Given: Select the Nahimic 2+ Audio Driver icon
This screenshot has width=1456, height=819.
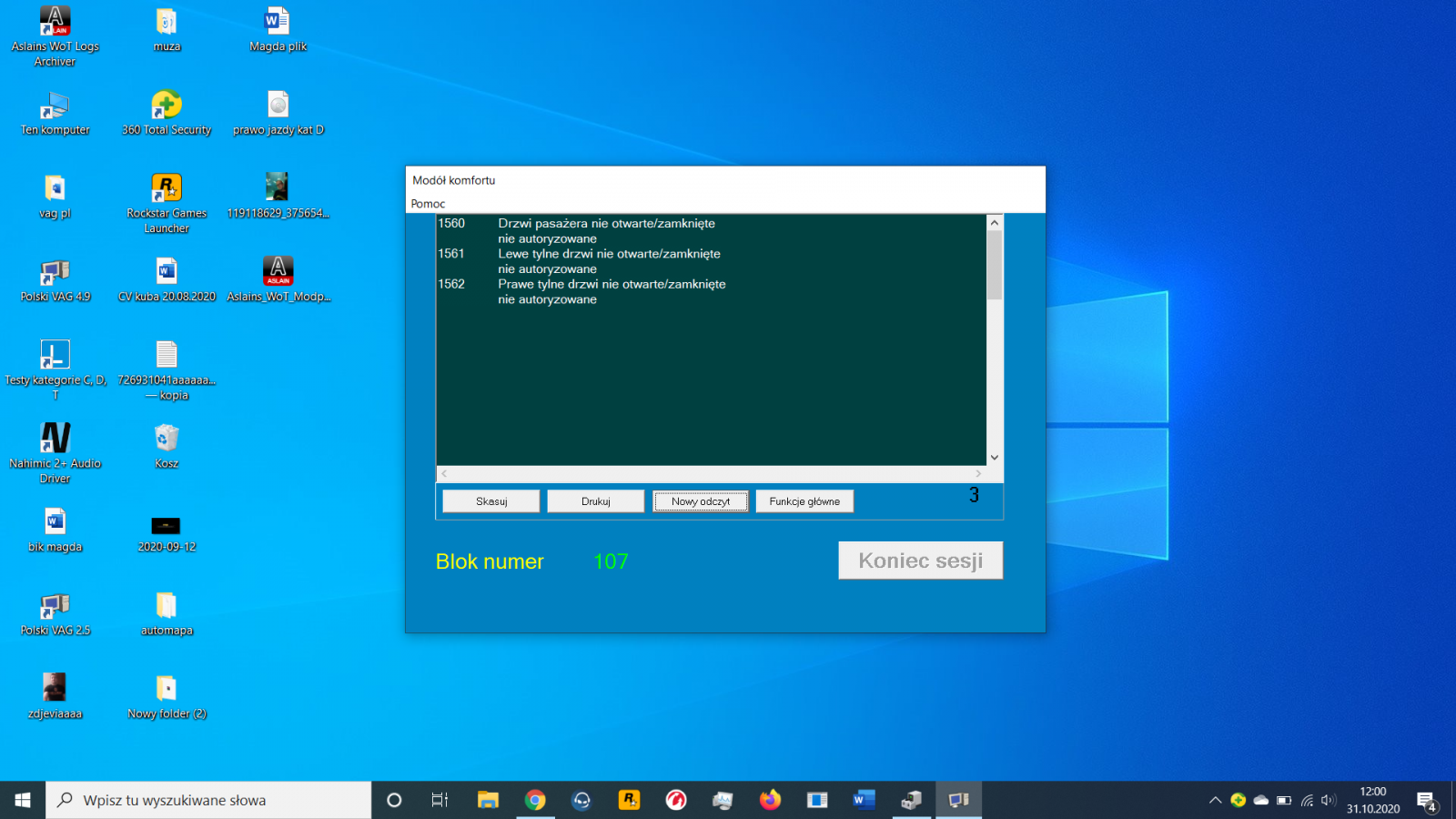Looking at the screenshot, I should coord(55,453).
